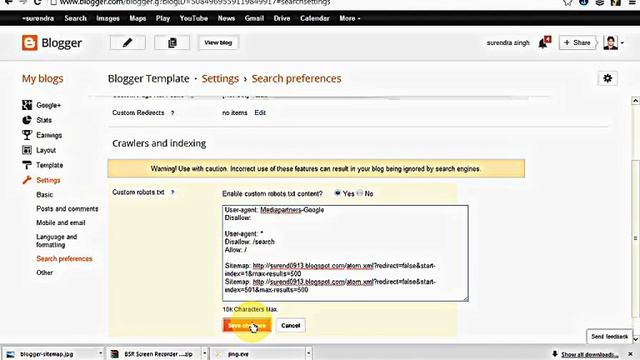Click the Google+ sidebar icon
This screenshot has height=360, width=640.
27,105
